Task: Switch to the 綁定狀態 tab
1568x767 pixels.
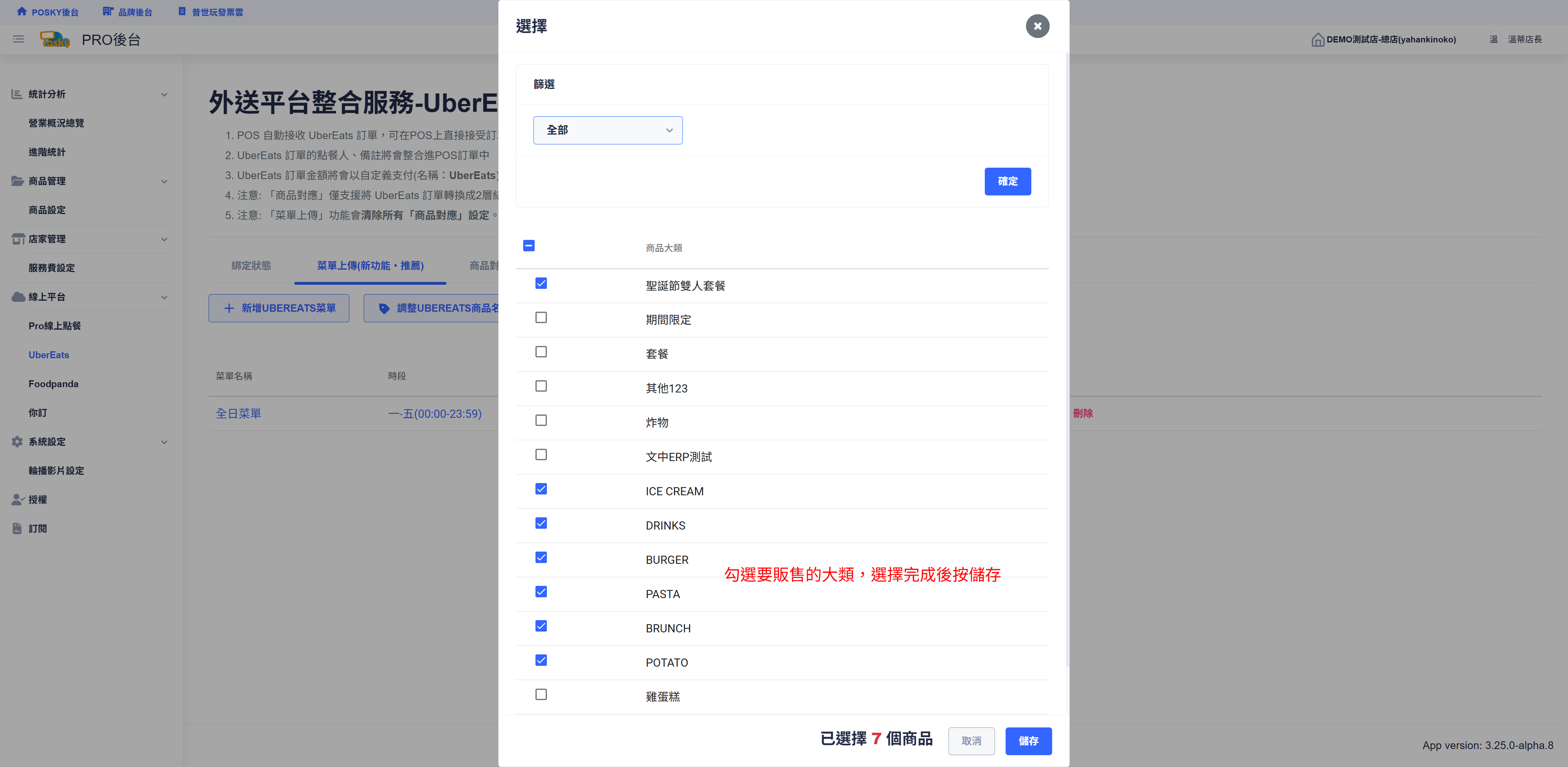Action: 251,266
